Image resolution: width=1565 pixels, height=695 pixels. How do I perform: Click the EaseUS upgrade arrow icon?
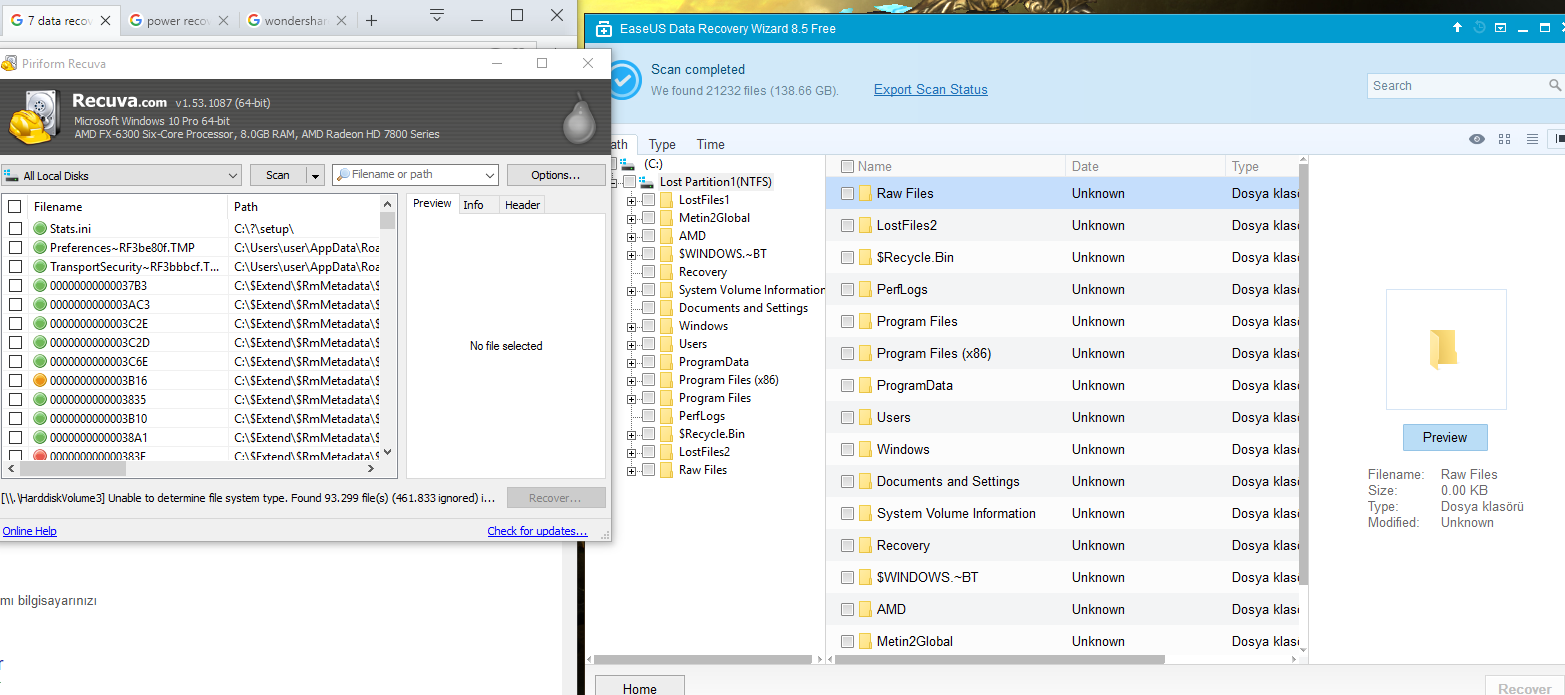pyautogui.click(x=1458, y=28)
